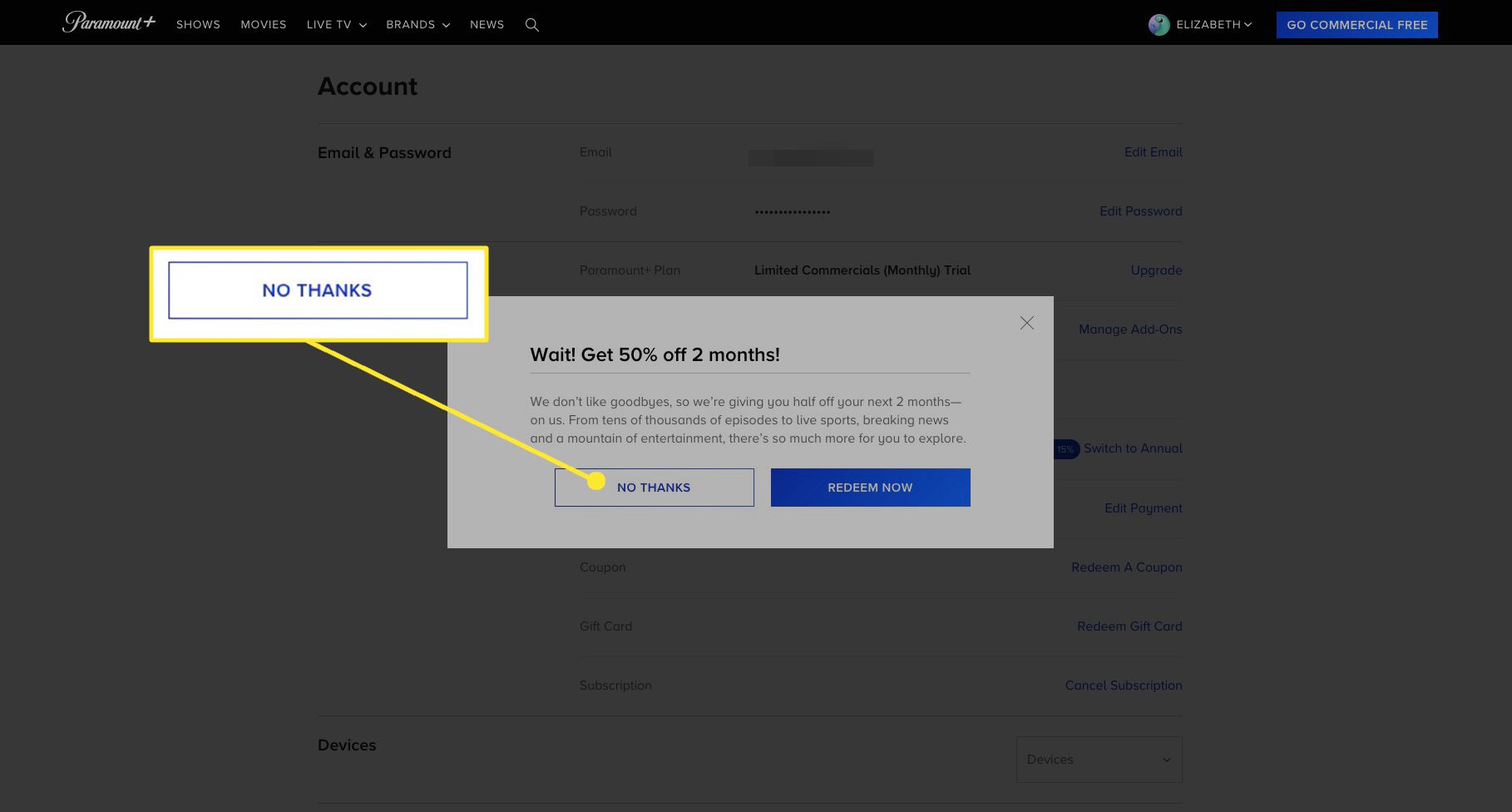Click the blurred email address value
Image resolution: width=1512 pixels, height=812 pixels.
[x=811, y=158]
